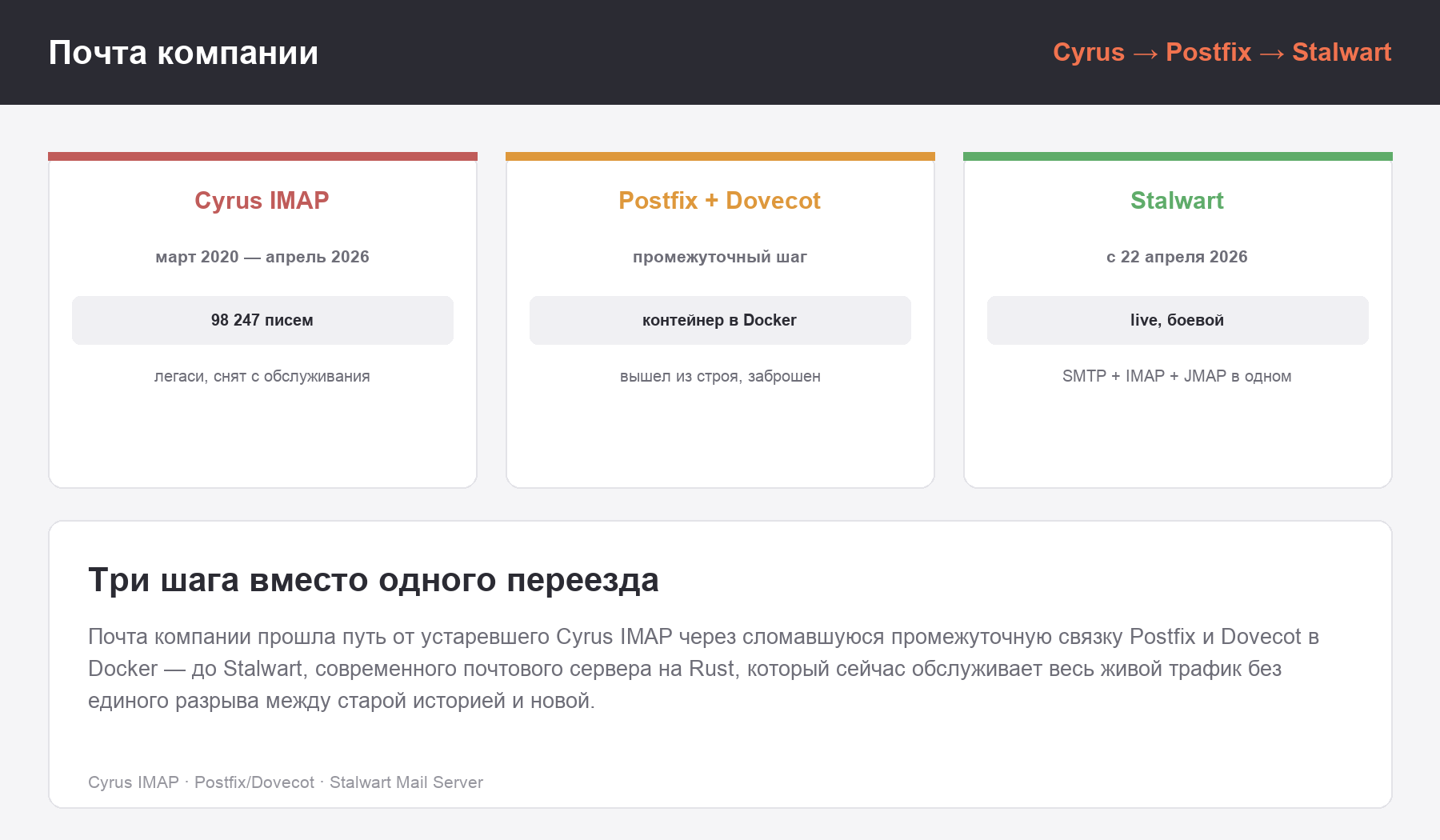
Task: Click the 'вышел из строя, заброшен' note
Action: (x=720, y=376)
